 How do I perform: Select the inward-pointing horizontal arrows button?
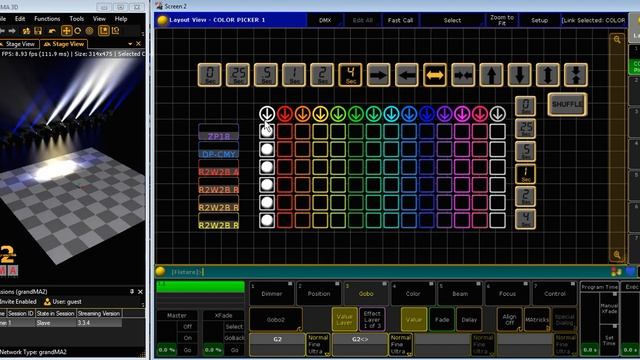[463, 75]
